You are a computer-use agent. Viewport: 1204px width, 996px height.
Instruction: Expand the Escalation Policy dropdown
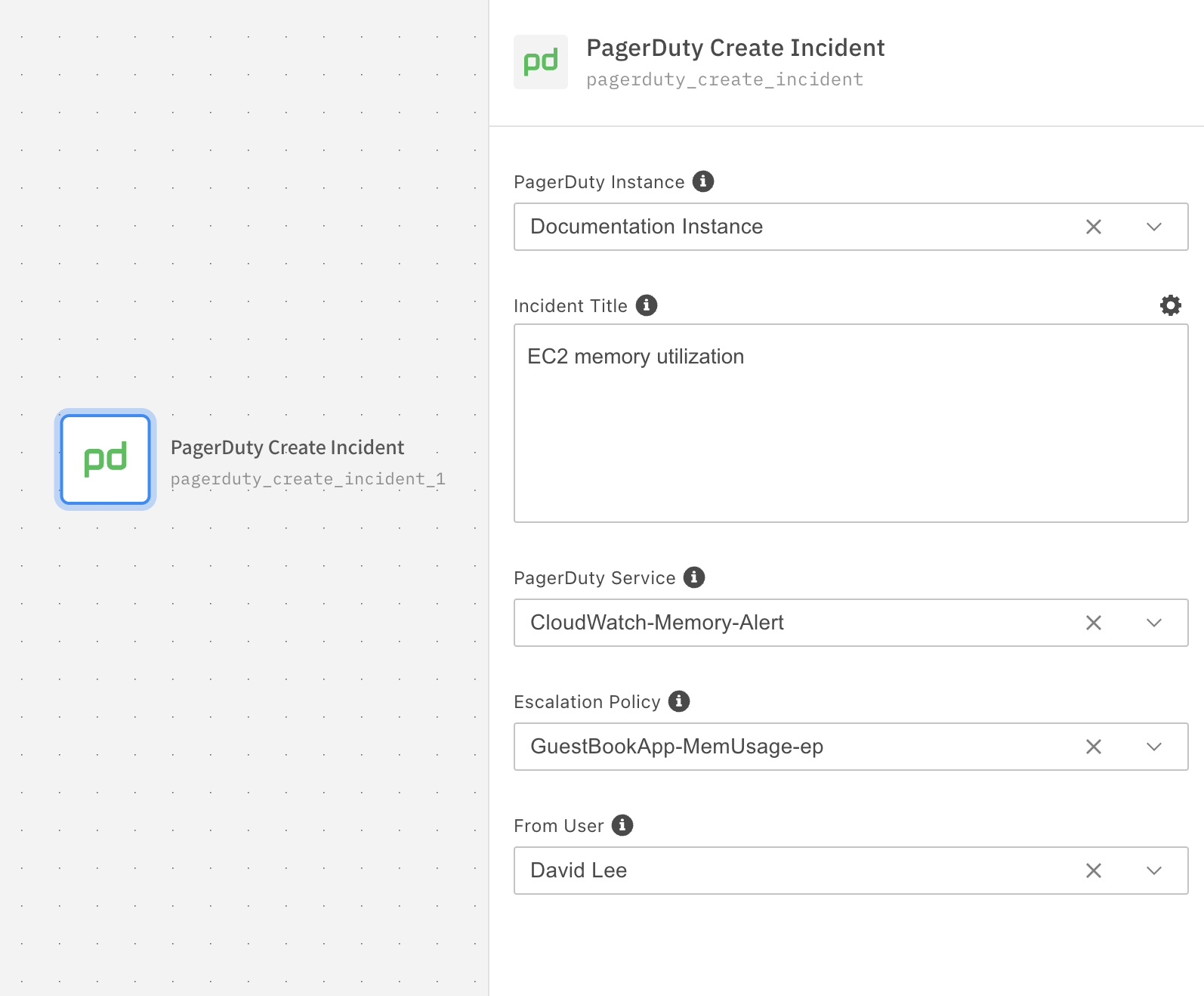[x=1153, y=747]
